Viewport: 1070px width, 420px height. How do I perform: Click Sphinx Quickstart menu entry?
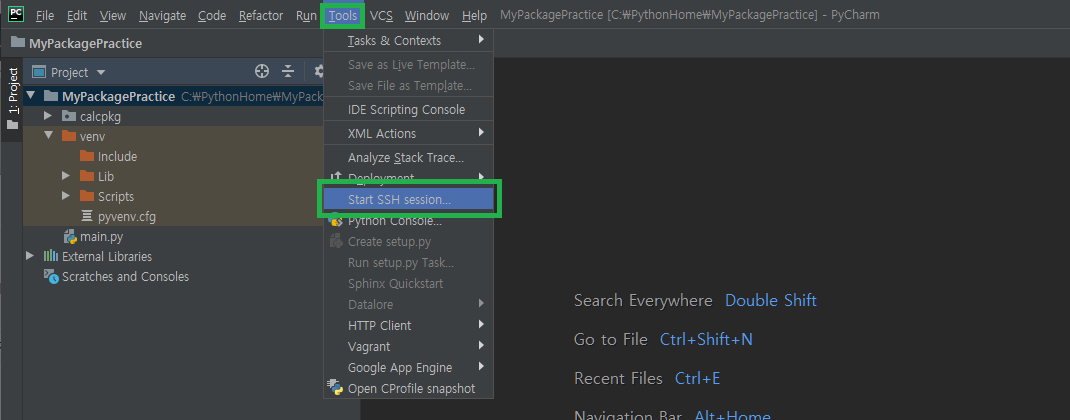(409, 283)
